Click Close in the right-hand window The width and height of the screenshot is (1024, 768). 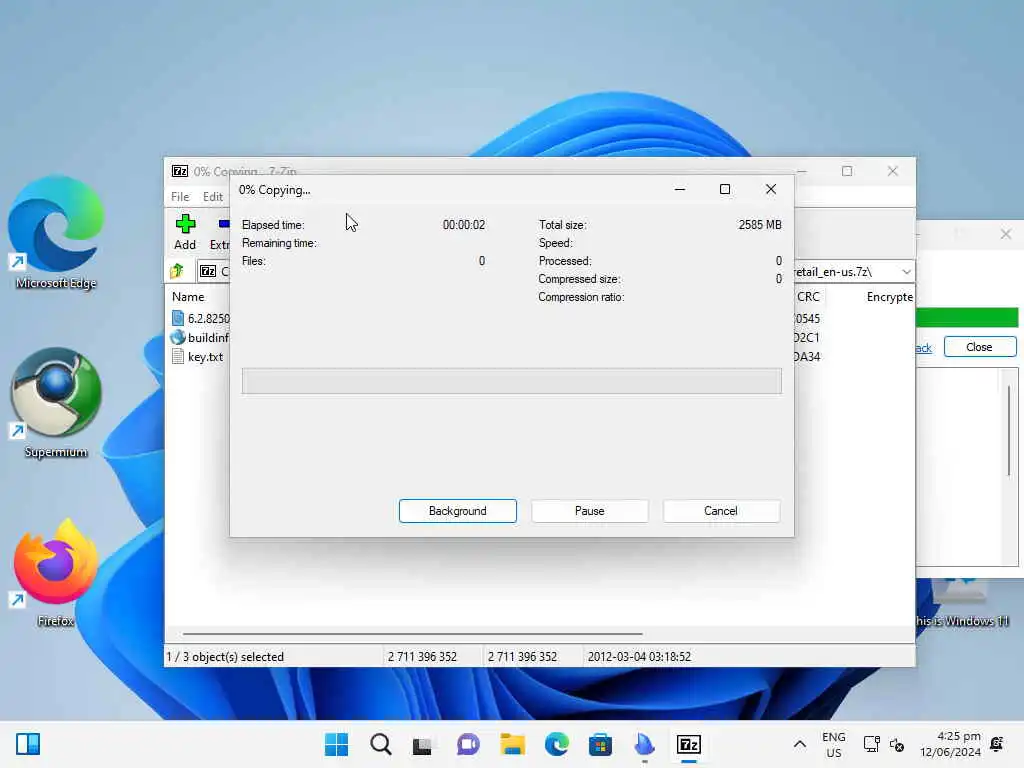tap(980, 347)
